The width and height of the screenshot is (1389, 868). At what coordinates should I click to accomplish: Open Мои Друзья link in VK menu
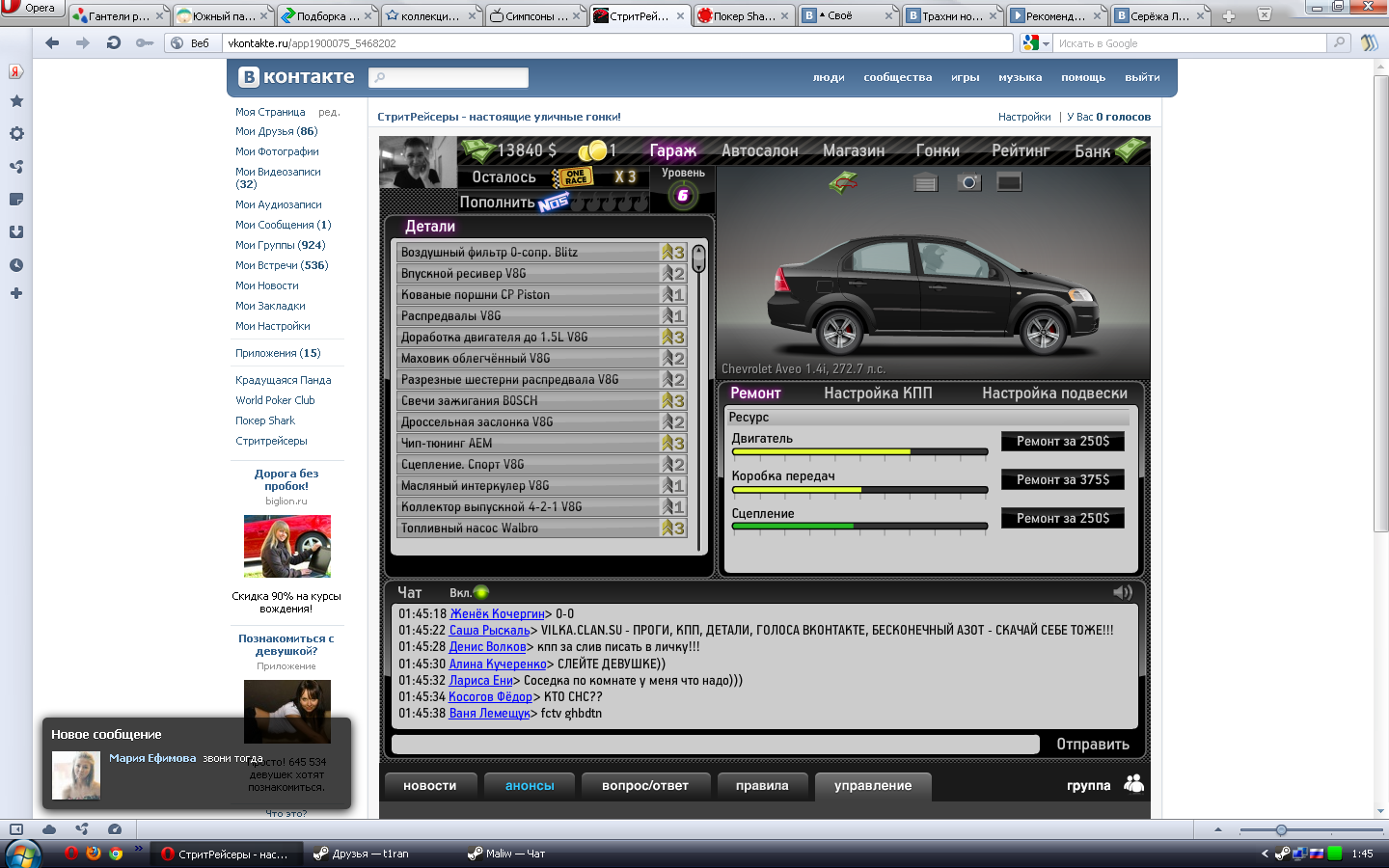point(276,131)
